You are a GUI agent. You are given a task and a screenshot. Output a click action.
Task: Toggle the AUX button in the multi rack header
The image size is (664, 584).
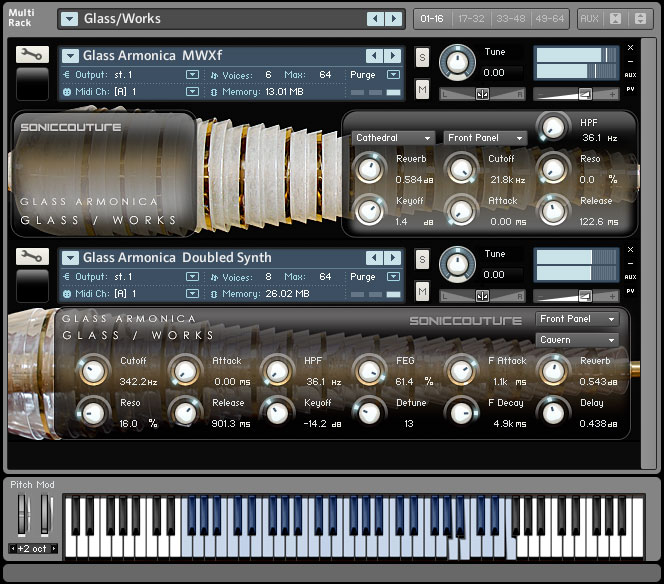[589, 19]
